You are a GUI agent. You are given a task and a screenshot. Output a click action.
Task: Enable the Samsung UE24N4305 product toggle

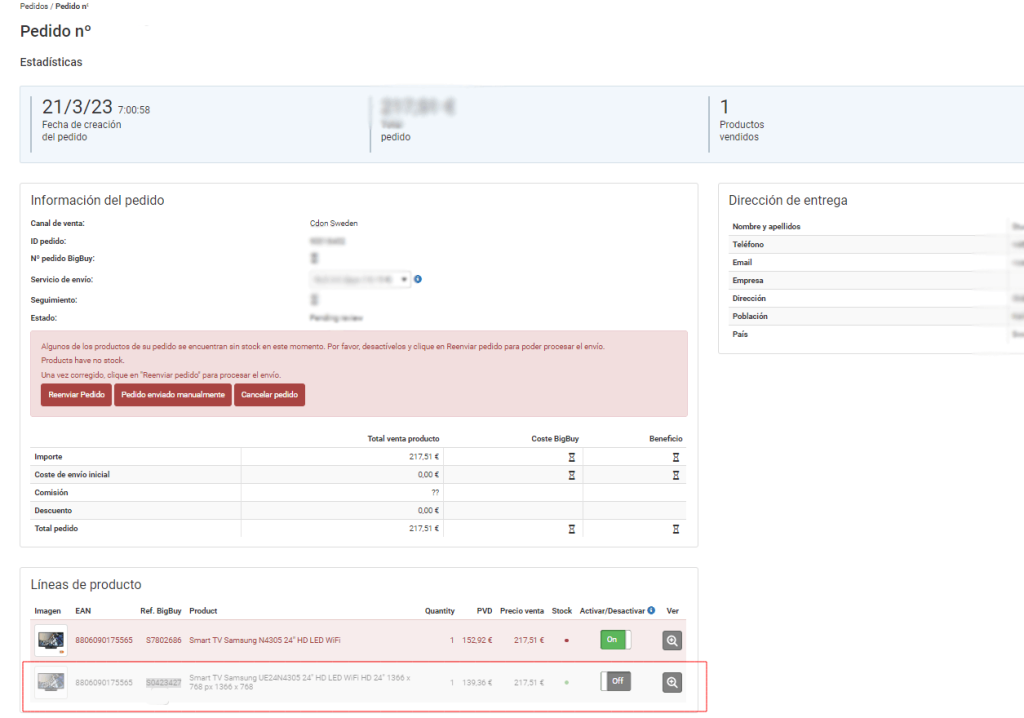(x=615, y=681)
